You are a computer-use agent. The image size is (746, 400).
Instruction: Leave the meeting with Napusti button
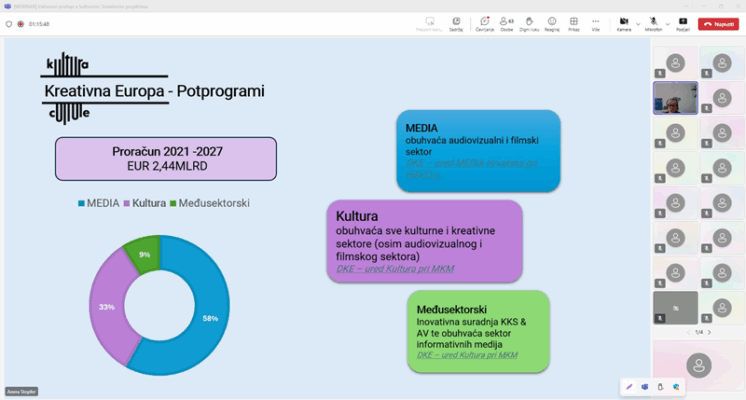click(x=718, y=22)
